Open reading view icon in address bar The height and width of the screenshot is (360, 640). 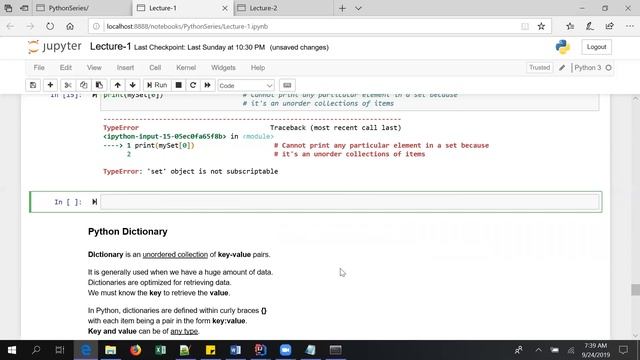click(x=525, y=27)
